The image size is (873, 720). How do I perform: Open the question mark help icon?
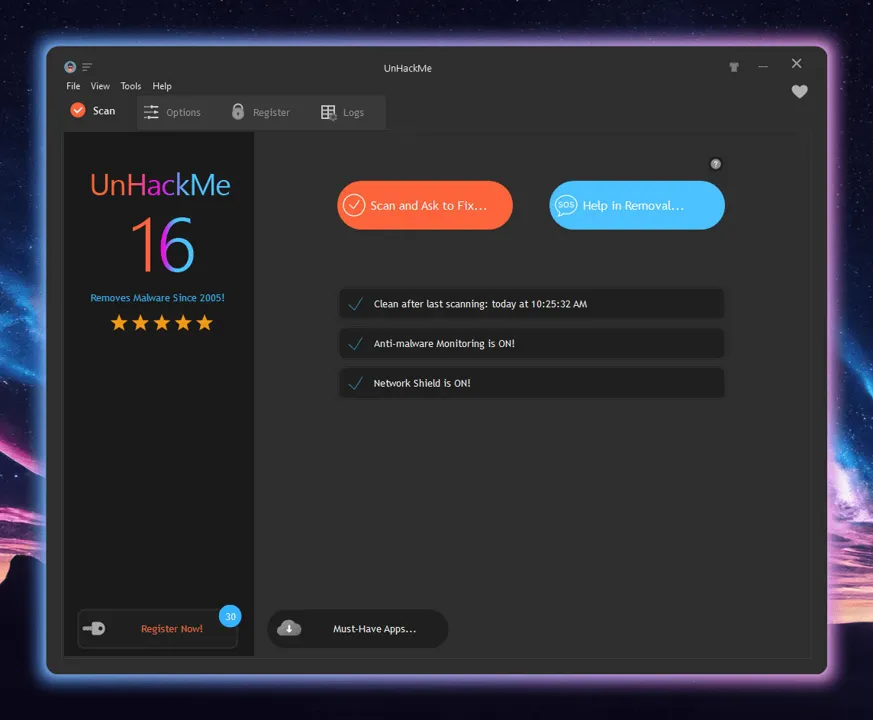pyautogui.click(x=715, y=164)
